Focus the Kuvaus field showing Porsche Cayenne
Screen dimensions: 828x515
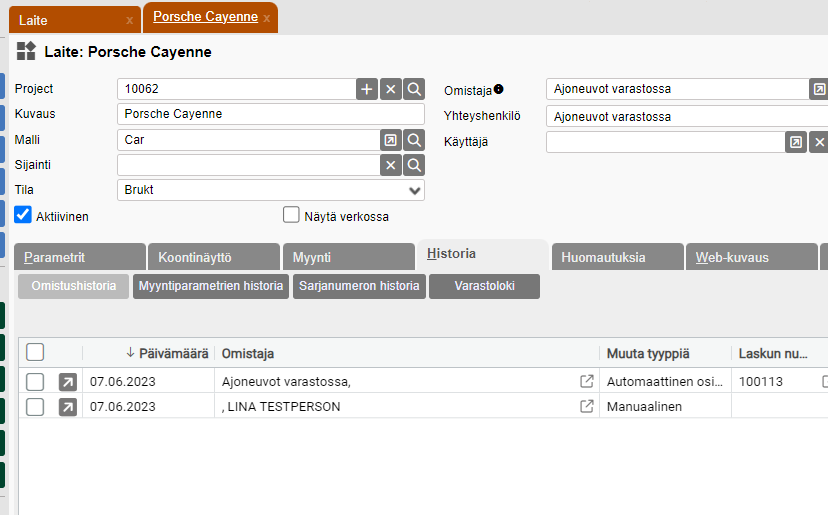[271, 114]
